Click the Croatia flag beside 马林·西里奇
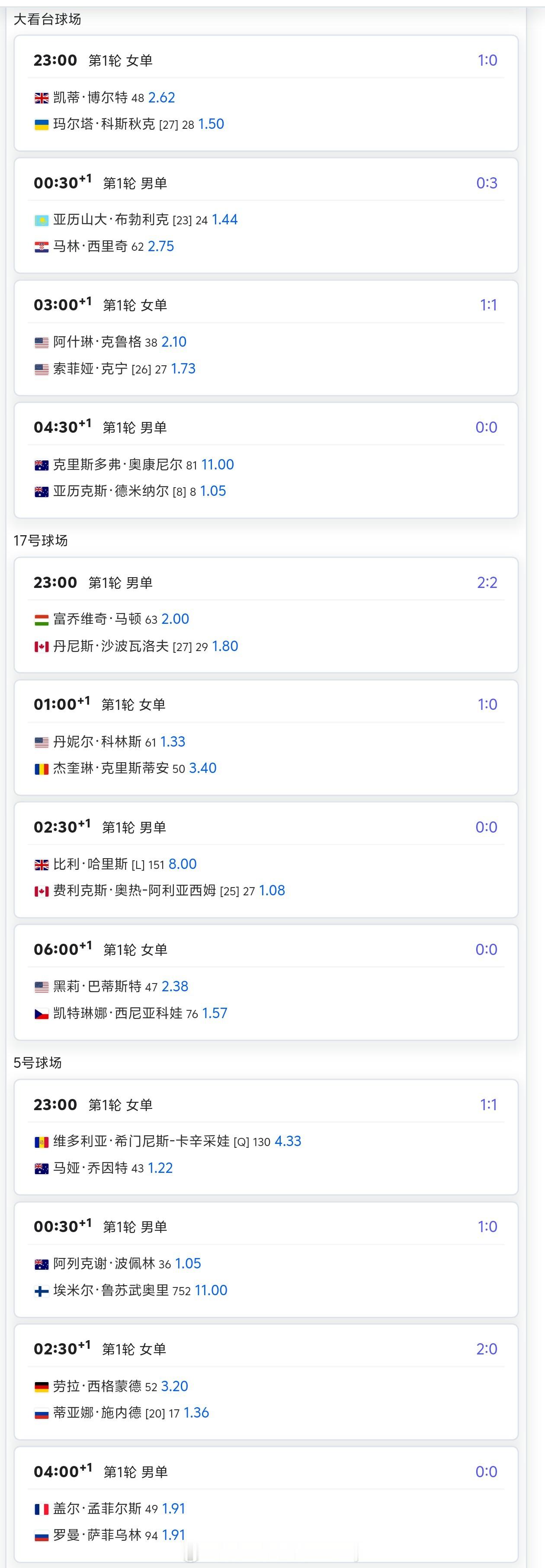 coord(42,247)
